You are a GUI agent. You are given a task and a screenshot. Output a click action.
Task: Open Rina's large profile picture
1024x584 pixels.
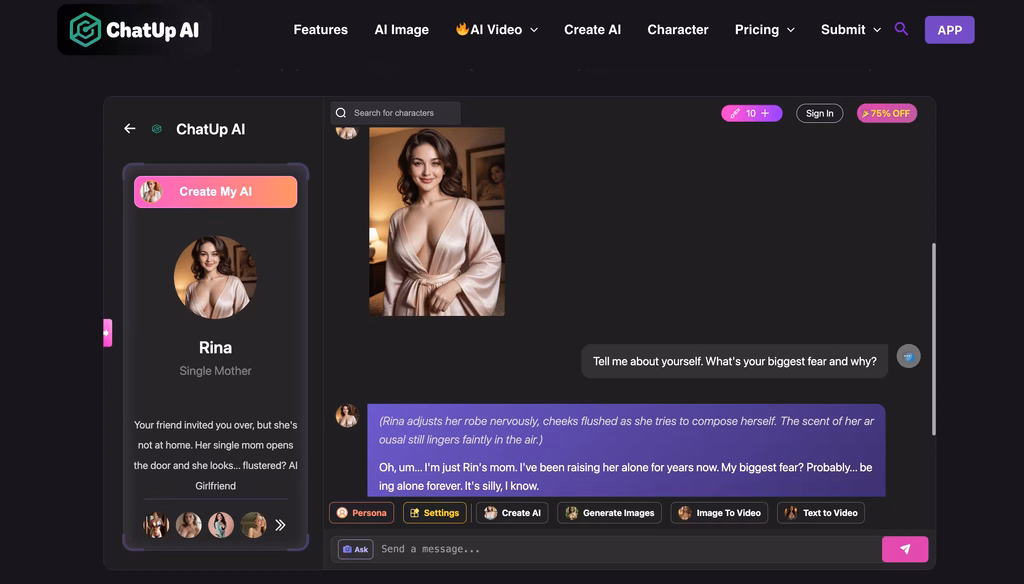coord(215,277)
